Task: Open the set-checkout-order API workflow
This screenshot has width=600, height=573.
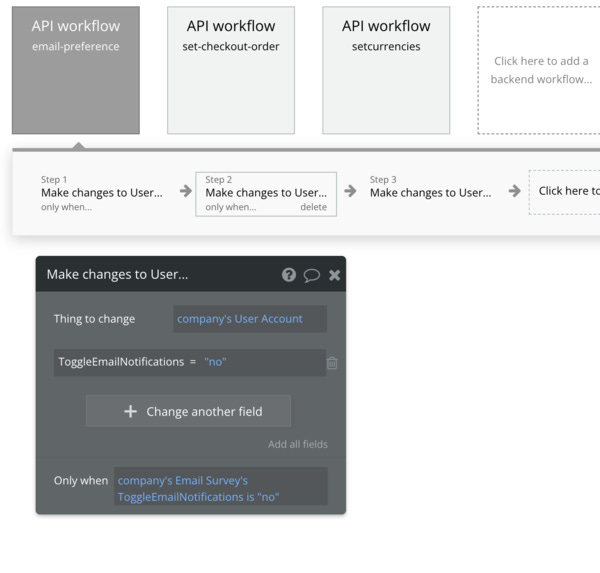Action: coord(231,70)
